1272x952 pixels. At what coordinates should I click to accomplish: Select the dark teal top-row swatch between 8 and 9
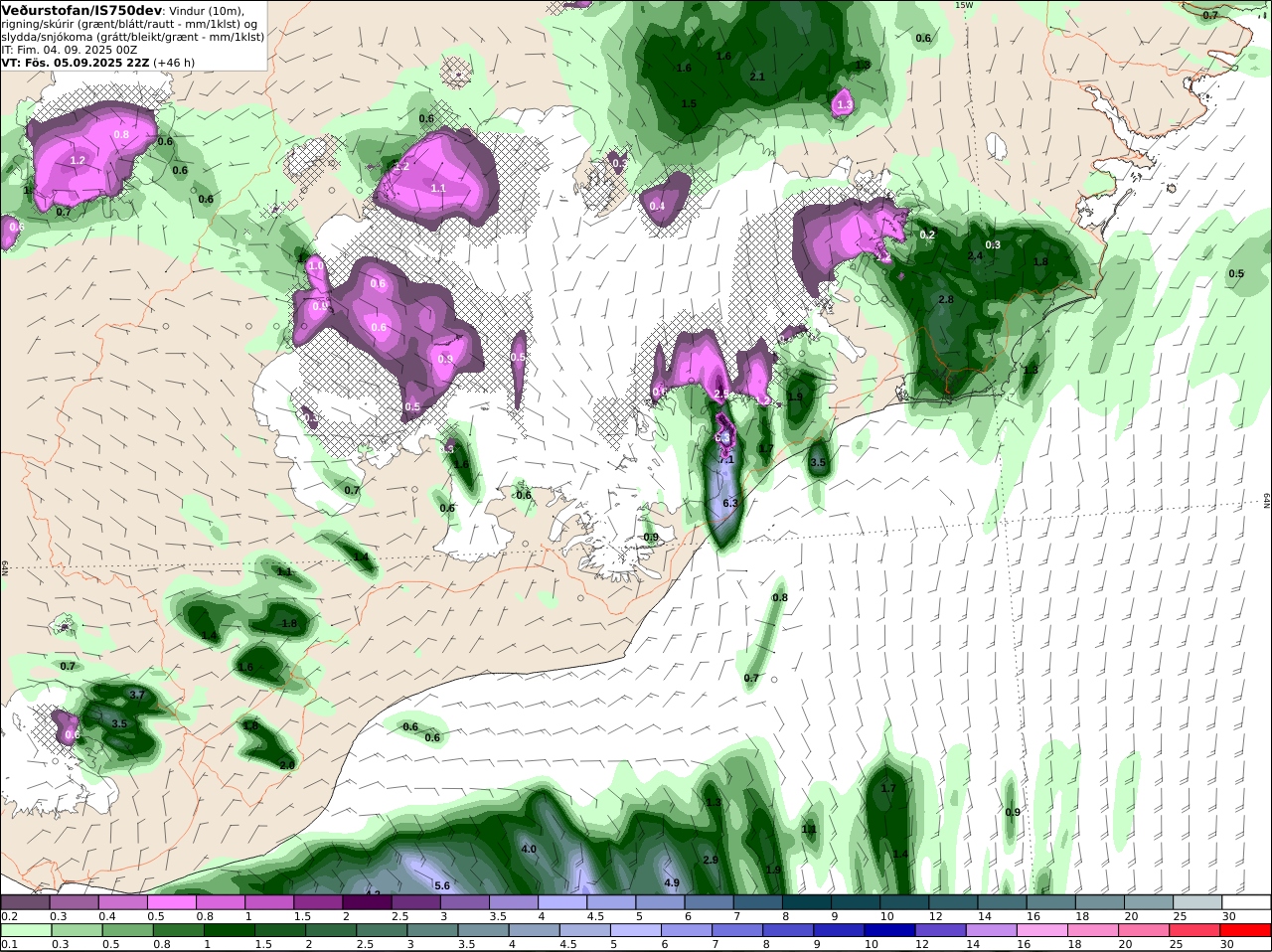[805, 902]
